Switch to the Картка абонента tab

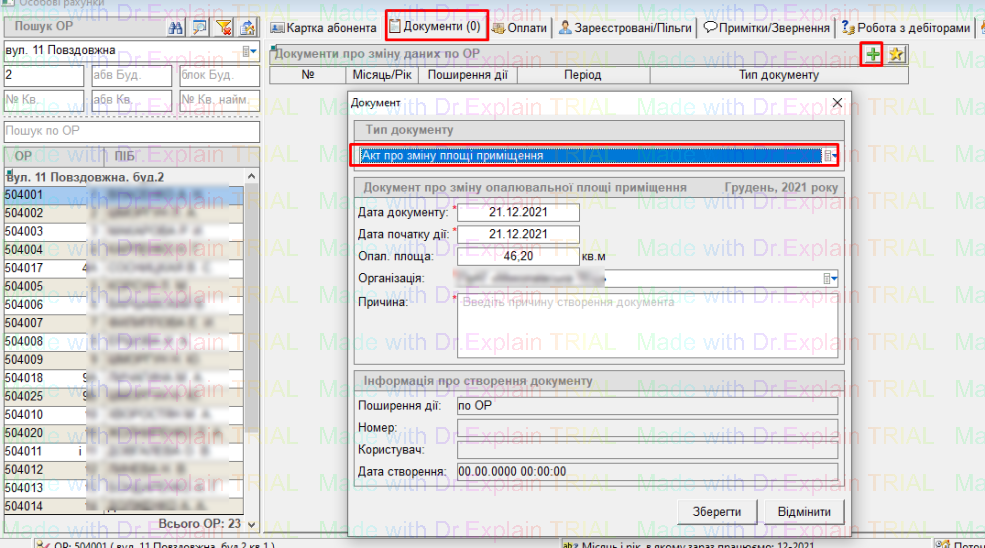(324, 28)
